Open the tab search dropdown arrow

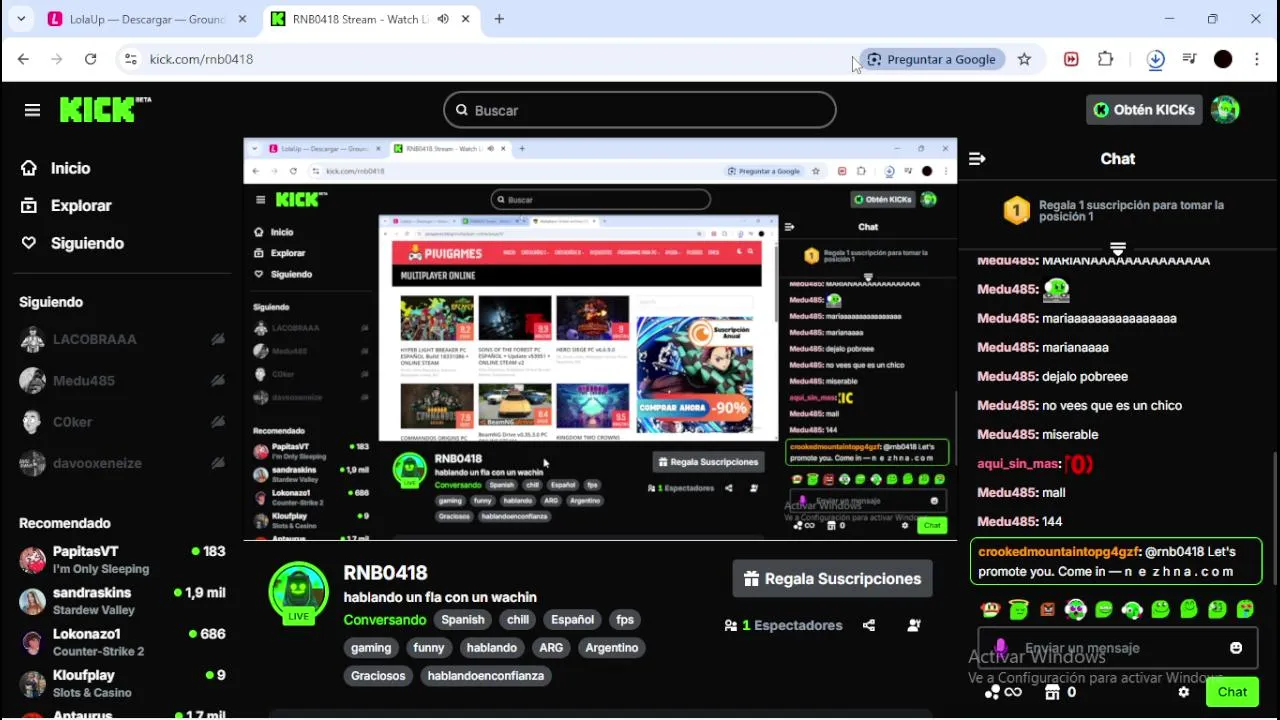click(x=21, y=19)
